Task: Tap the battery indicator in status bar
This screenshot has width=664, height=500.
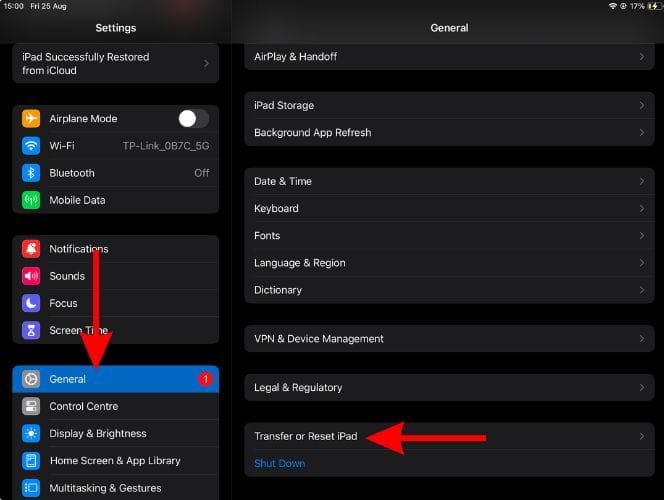Action: point(648,7)
